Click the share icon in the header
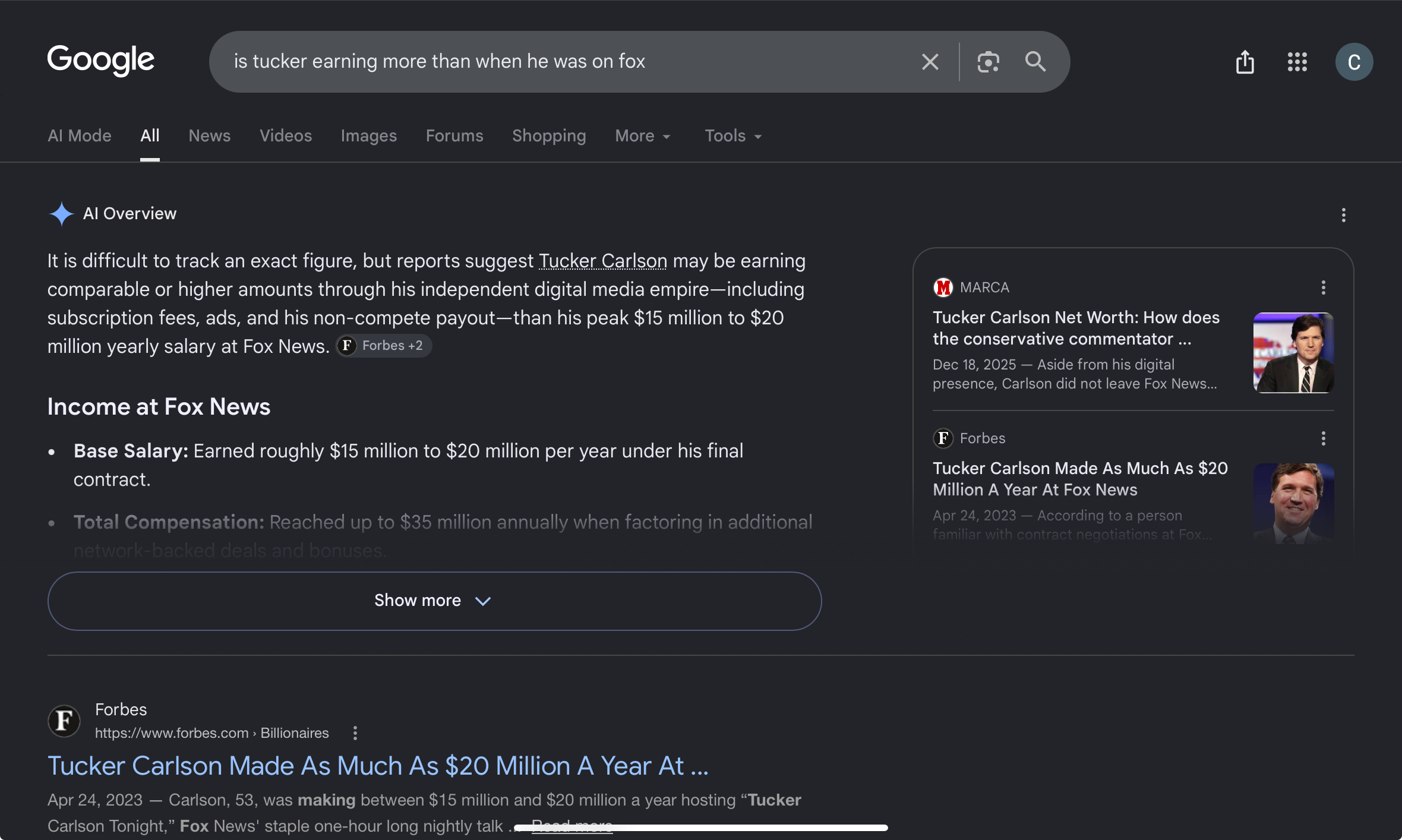The image size is (1402, 840). [x=1245, y=62]
